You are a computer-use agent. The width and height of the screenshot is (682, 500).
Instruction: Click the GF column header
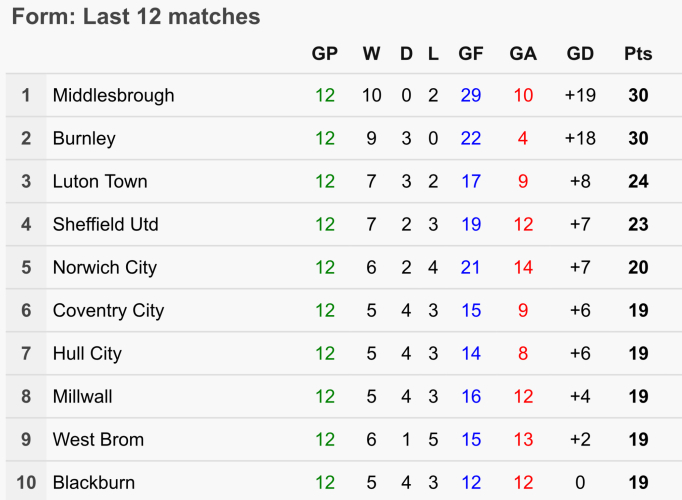[471, 54]
